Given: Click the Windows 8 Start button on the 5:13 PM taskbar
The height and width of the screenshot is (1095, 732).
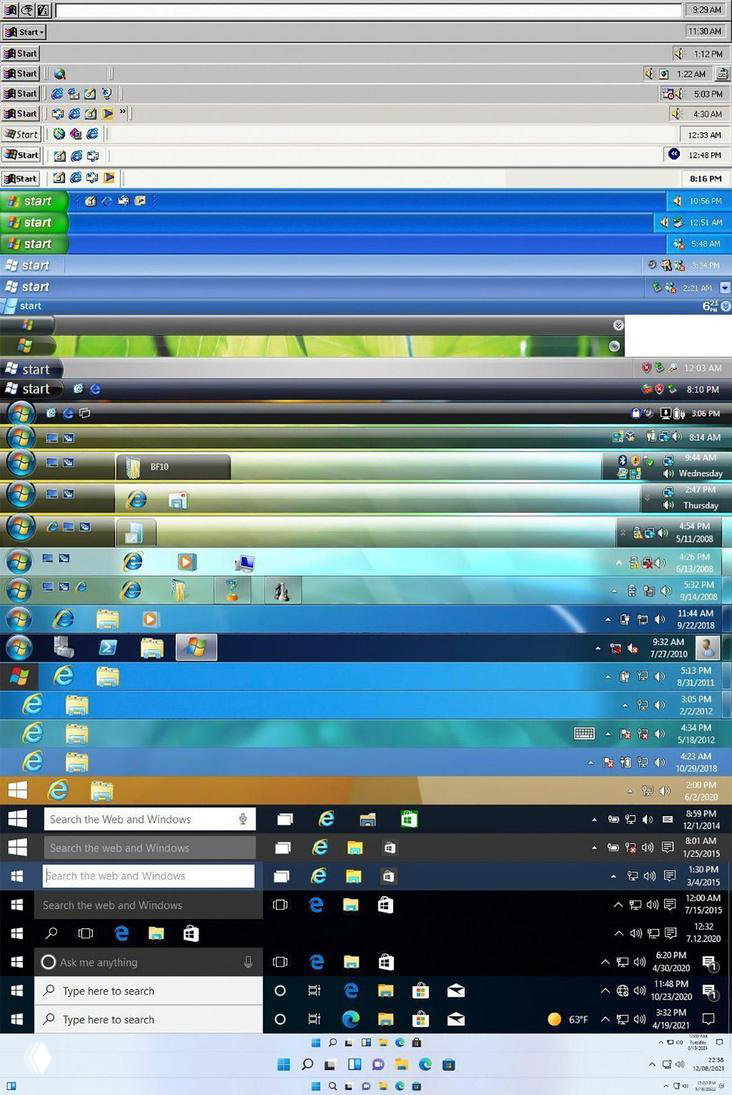Looking at the screenshot, I should coord(19,676).
